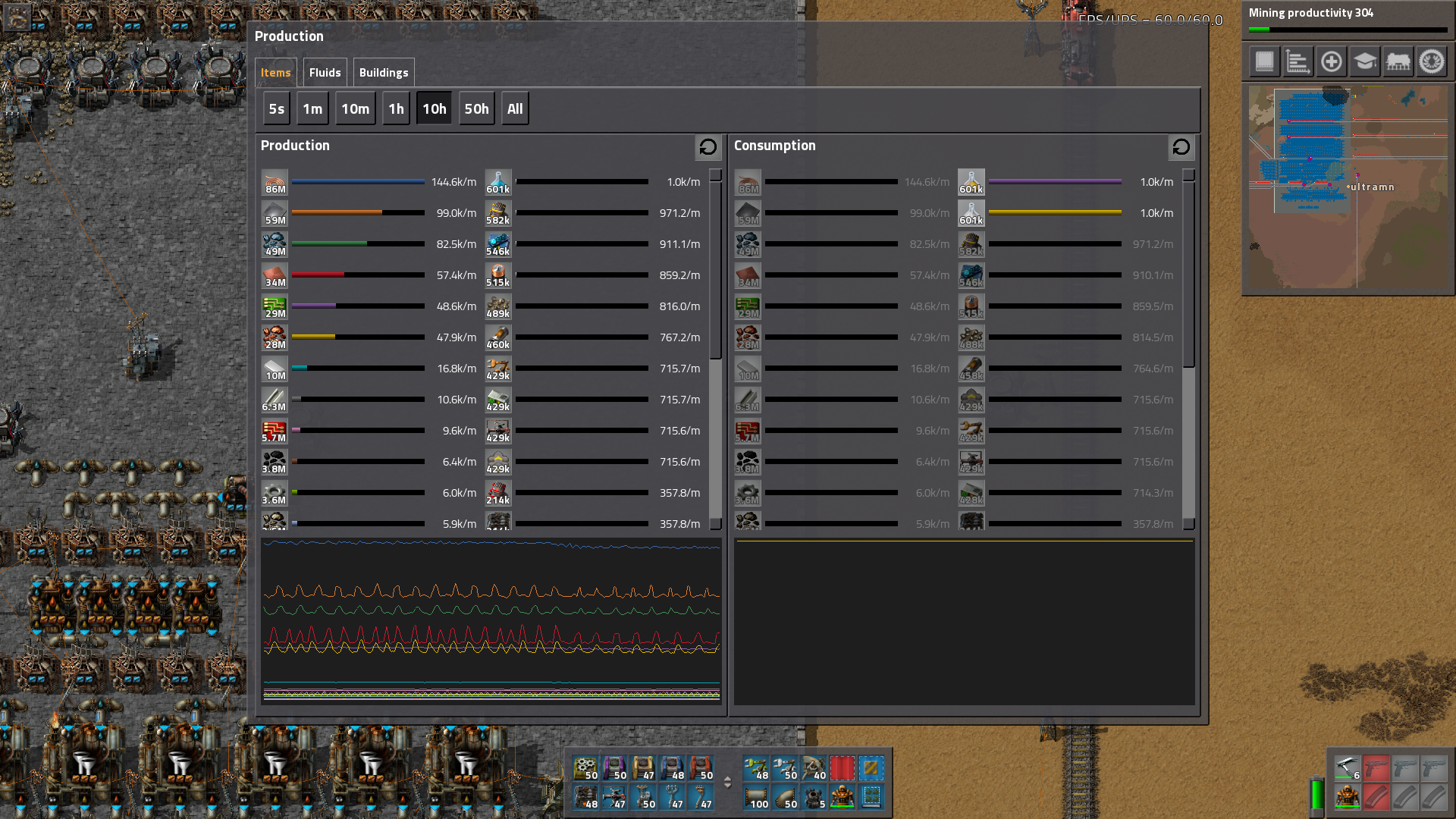Click the Consumption list scrollbar

pos(1188,349)
